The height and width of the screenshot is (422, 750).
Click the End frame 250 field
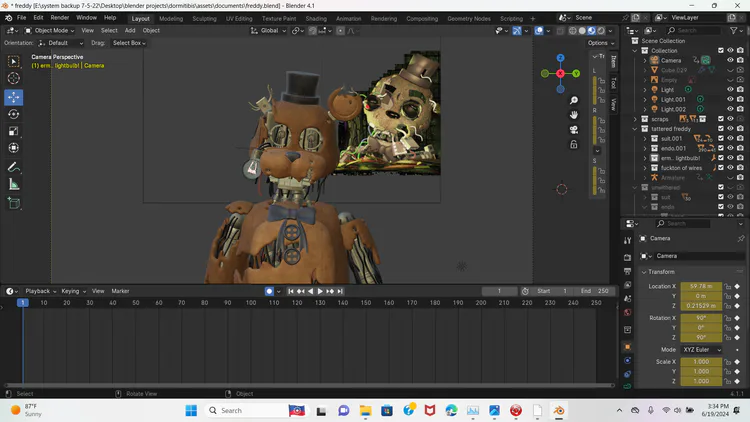pos(594,291)
